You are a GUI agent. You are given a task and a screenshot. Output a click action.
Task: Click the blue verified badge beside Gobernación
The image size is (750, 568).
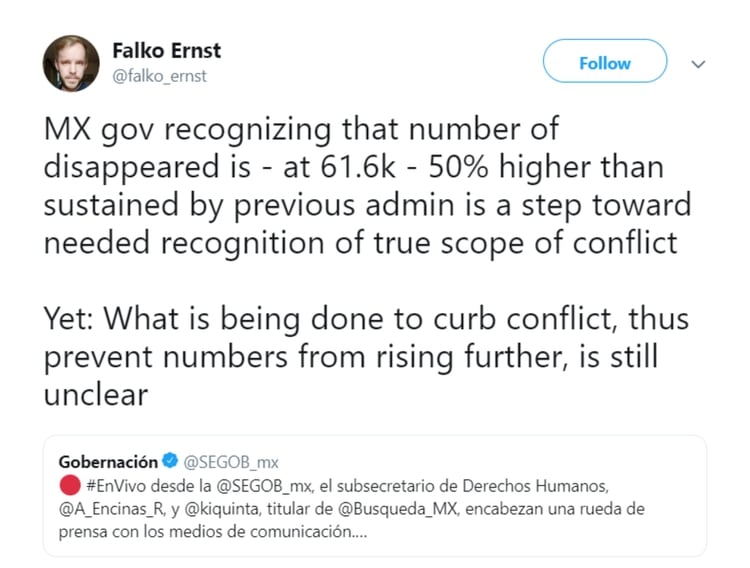tap(170, 462)
